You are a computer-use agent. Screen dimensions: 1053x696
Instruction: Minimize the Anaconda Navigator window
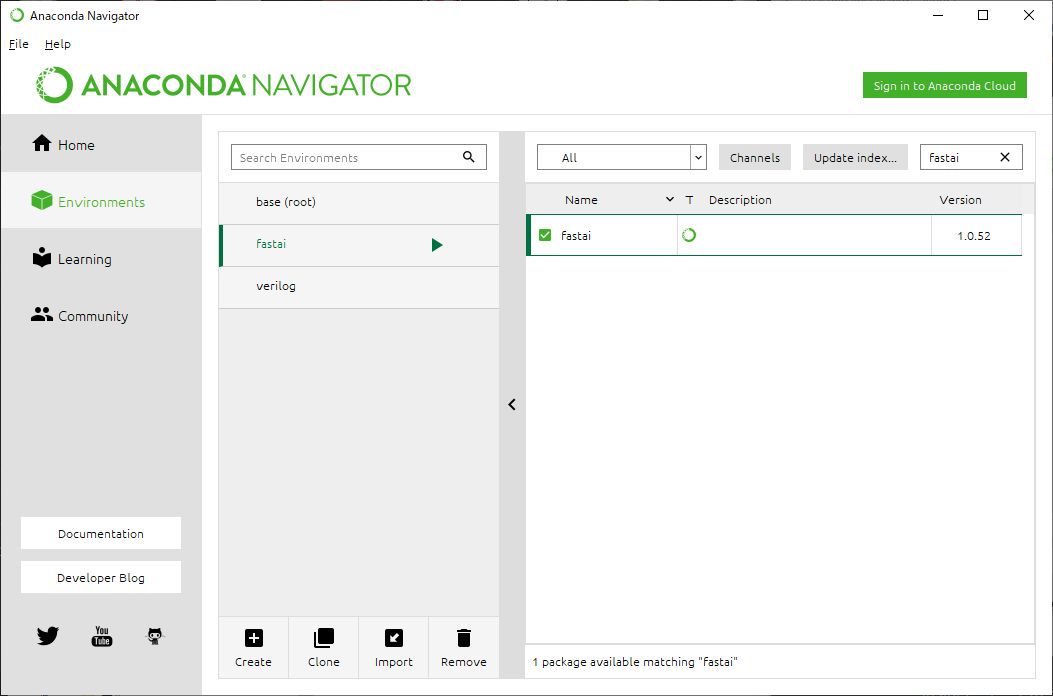coord(937,15)
